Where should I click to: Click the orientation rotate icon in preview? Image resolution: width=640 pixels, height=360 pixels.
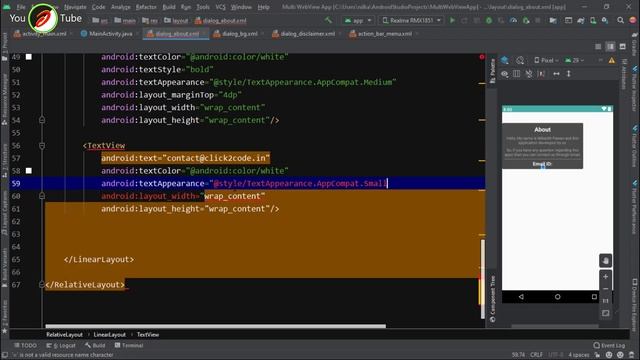pyautogui.click(x=520, y=60)
